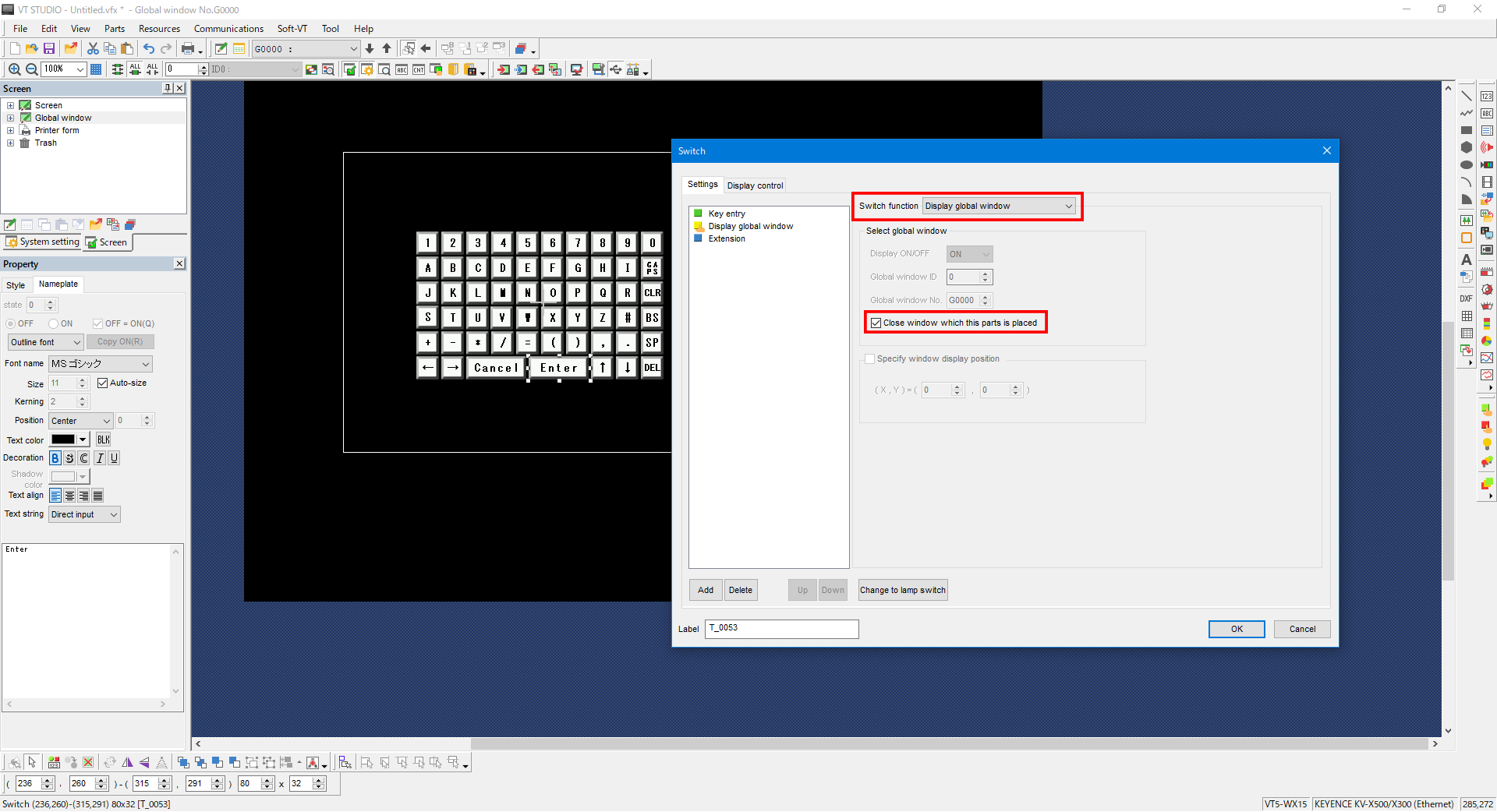The image size is (1497, 812).
Task: Select the center text align icon
Action: pos(69,496)
